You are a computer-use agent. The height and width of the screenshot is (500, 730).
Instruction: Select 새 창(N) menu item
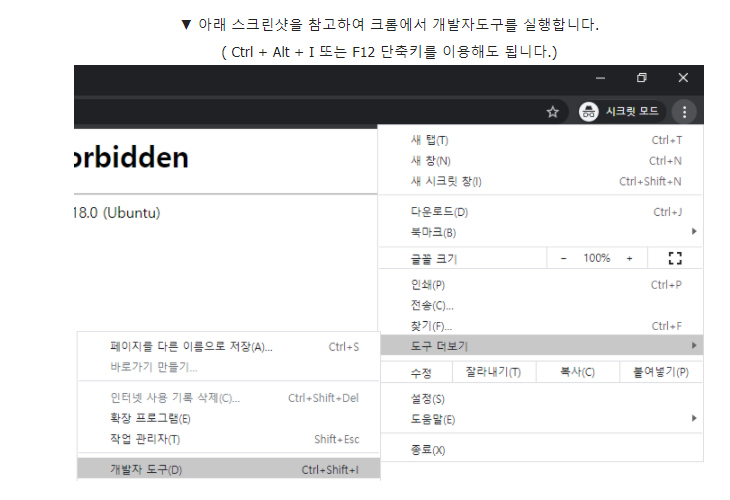[541, 161]
